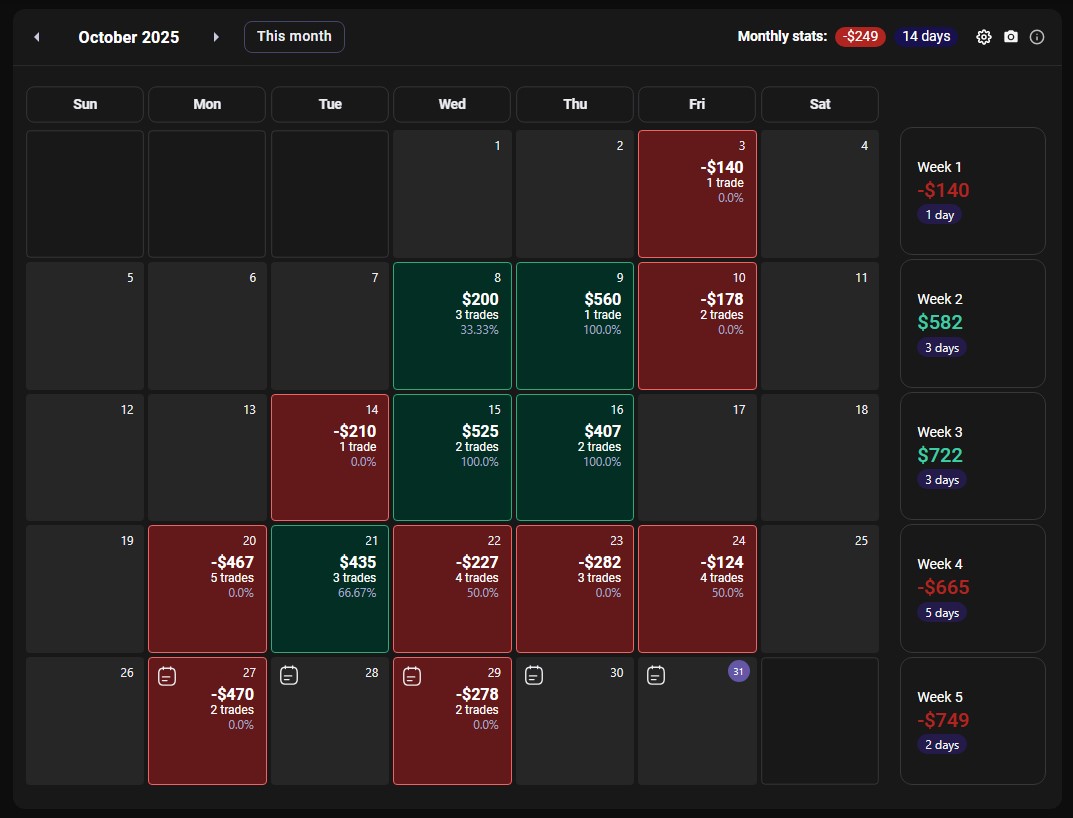Open October 8 day with $200
Image resolution: width=1073 pixels, height=818 pixels.
click(452, 326)
